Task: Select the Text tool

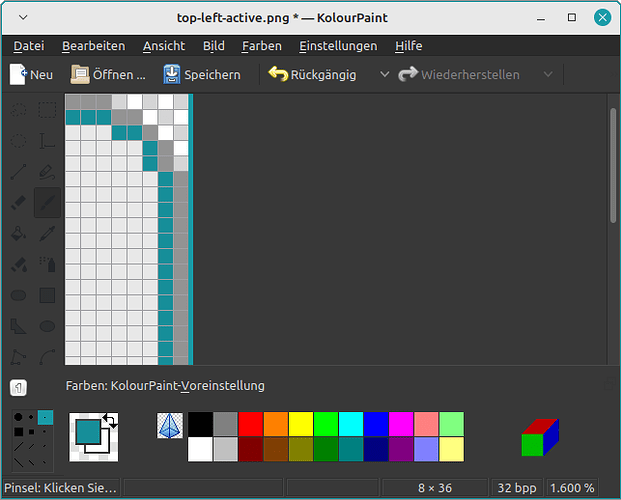Action: (x=47, y=141)
